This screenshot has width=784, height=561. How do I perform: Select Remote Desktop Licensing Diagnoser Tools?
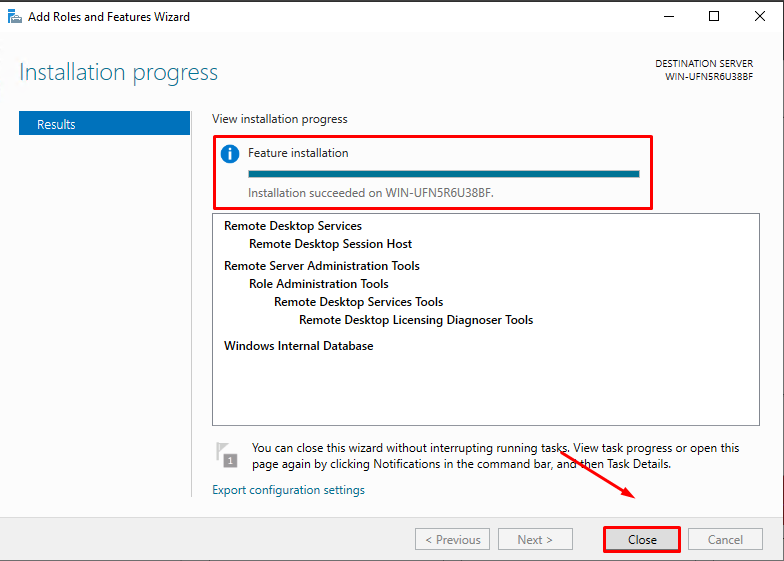pyautogui.click(x=416, y=320)
